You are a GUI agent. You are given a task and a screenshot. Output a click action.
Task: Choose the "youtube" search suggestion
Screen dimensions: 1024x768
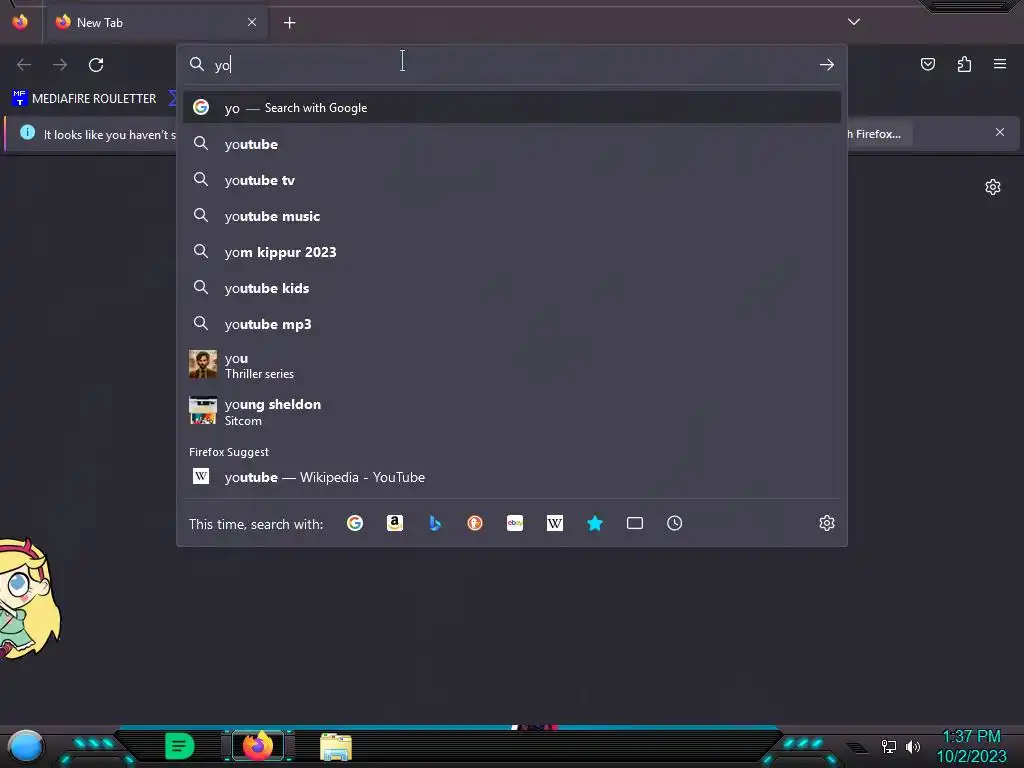tap(512, 144)
